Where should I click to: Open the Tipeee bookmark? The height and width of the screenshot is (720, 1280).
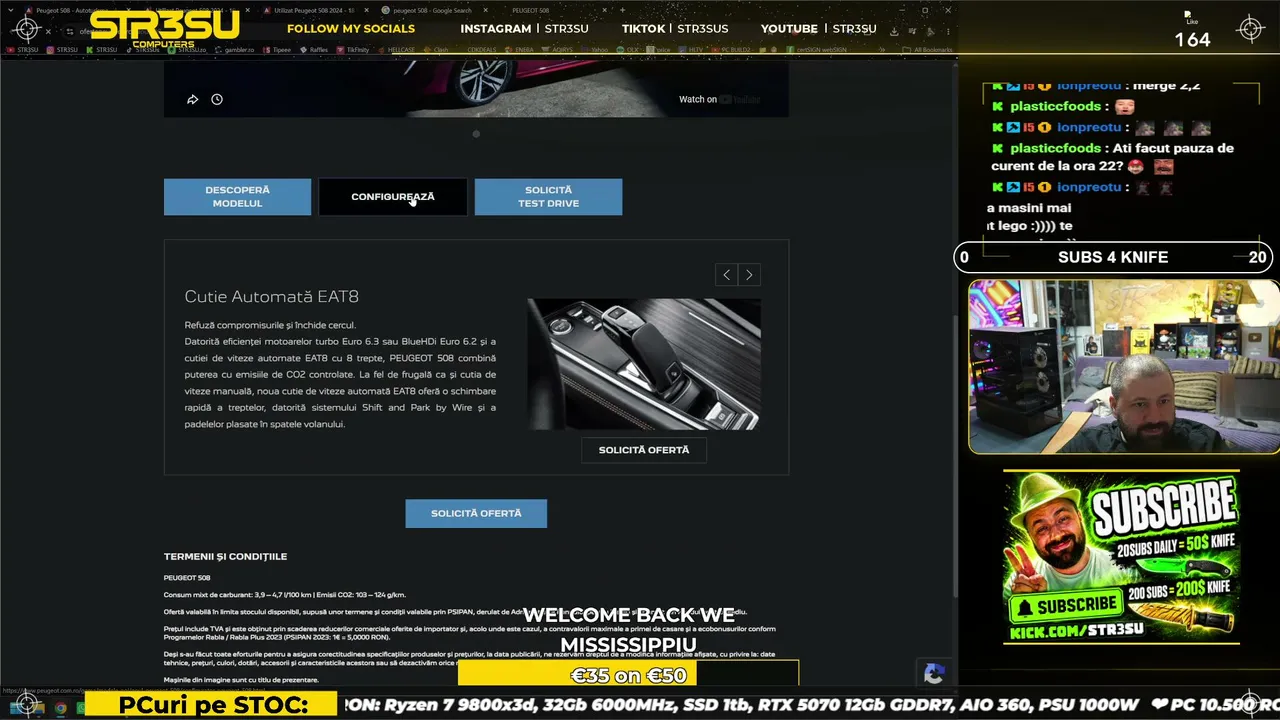click(277, 49)
